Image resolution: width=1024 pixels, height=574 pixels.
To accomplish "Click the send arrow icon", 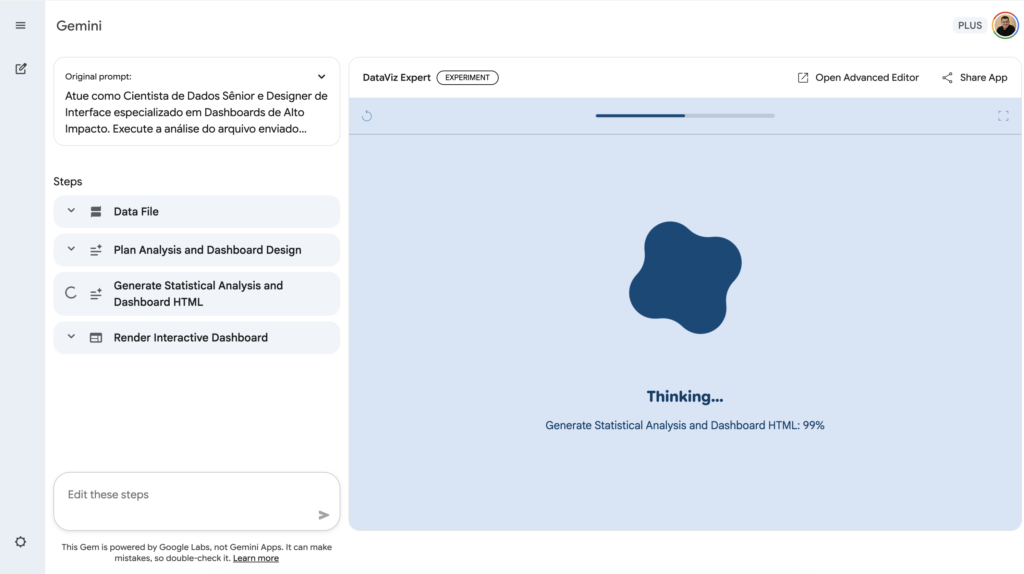I will click(323, 515).
